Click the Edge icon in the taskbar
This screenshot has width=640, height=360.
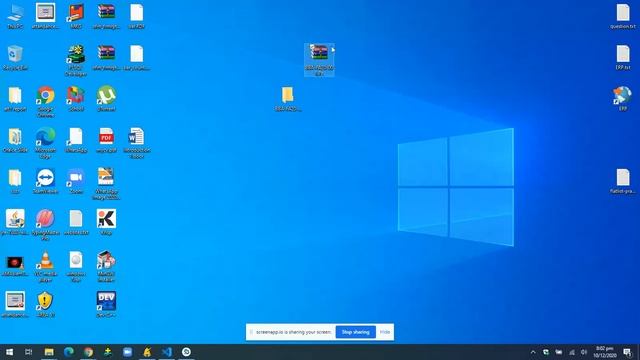coord(69,352)
